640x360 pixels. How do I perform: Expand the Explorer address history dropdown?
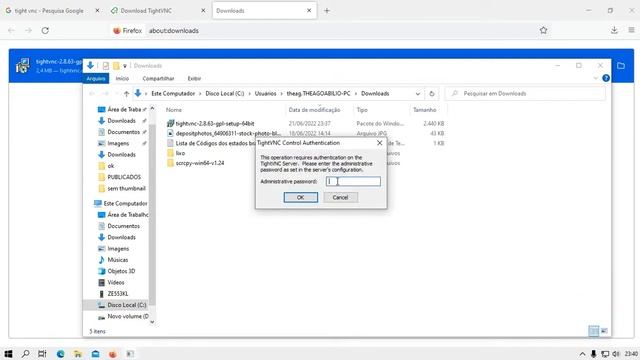[x=418, y=94]
